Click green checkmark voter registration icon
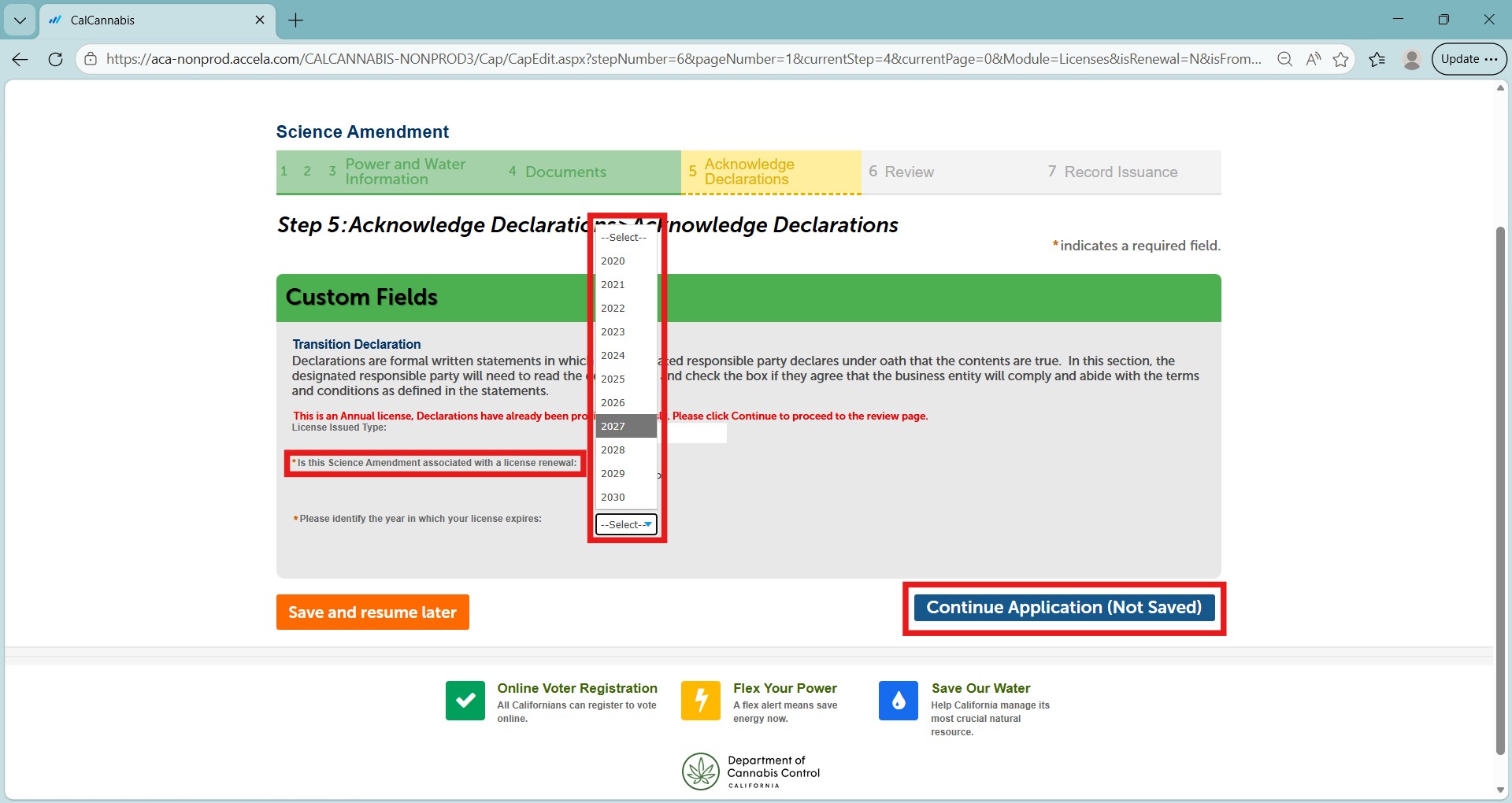 click(x=465, y=701)
